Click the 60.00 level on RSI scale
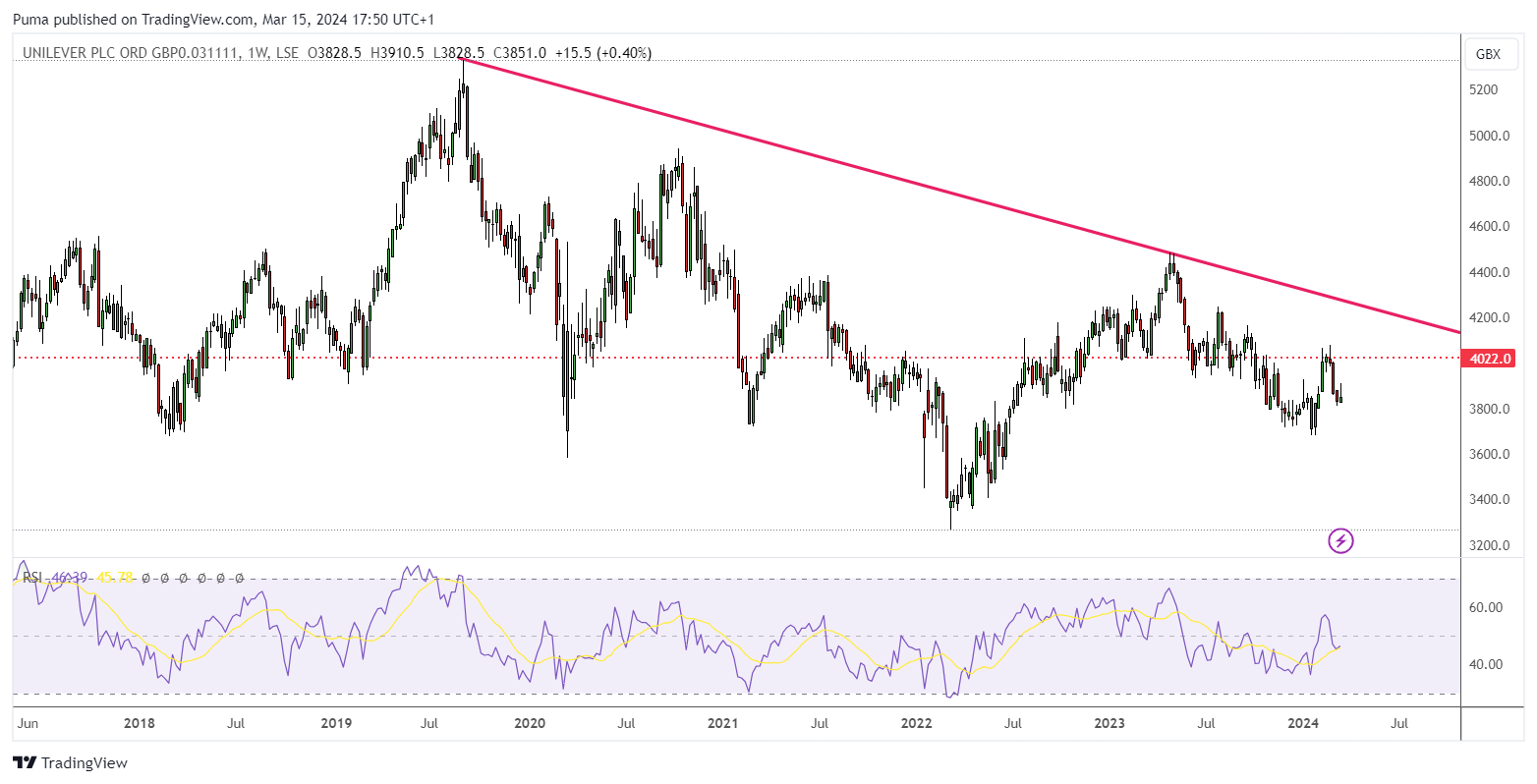Viewport: 1537px width, 784px height. (x=1488, y=608)
